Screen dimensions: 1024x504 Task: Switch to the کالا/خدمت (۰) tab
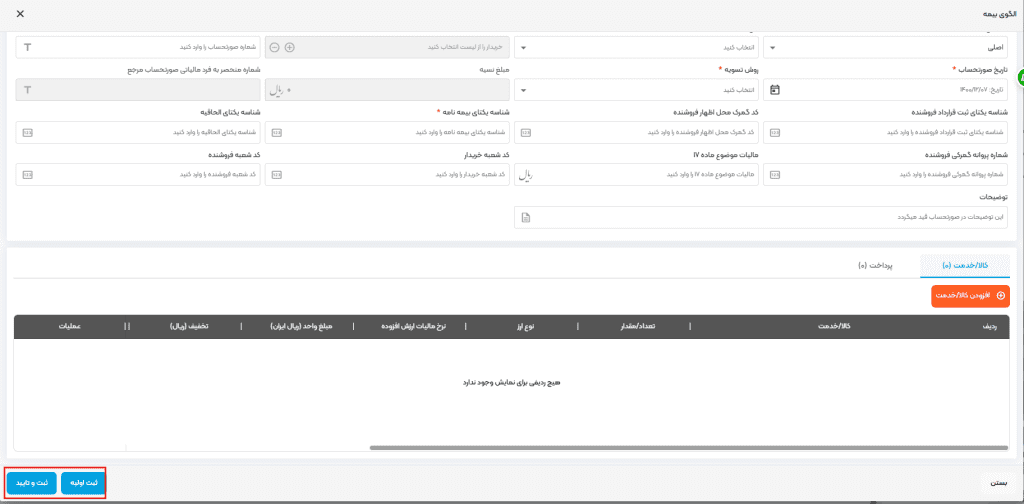pos(965,266)
